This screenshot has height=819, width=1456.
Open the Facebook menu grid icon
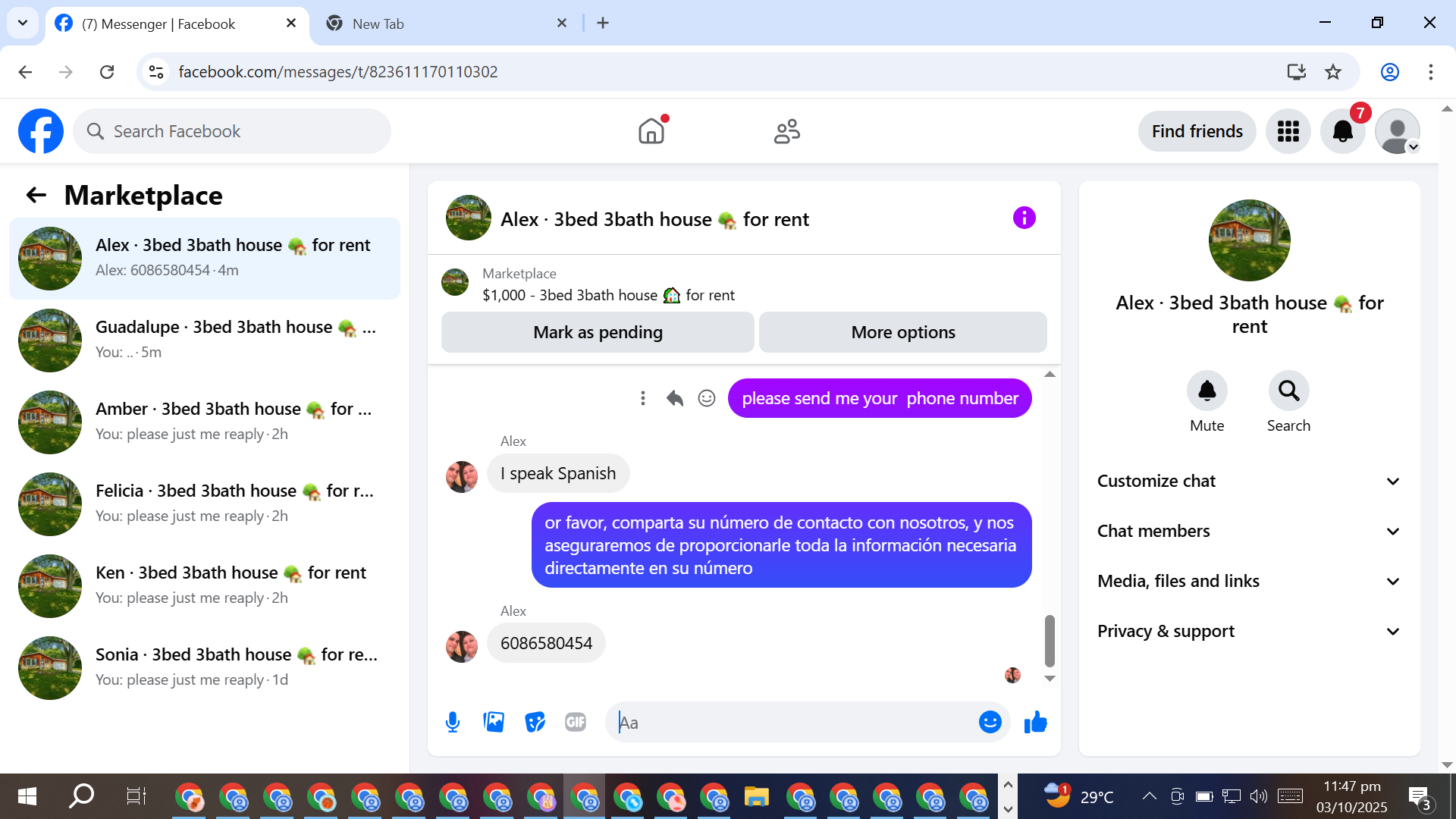pos(1288,131)
